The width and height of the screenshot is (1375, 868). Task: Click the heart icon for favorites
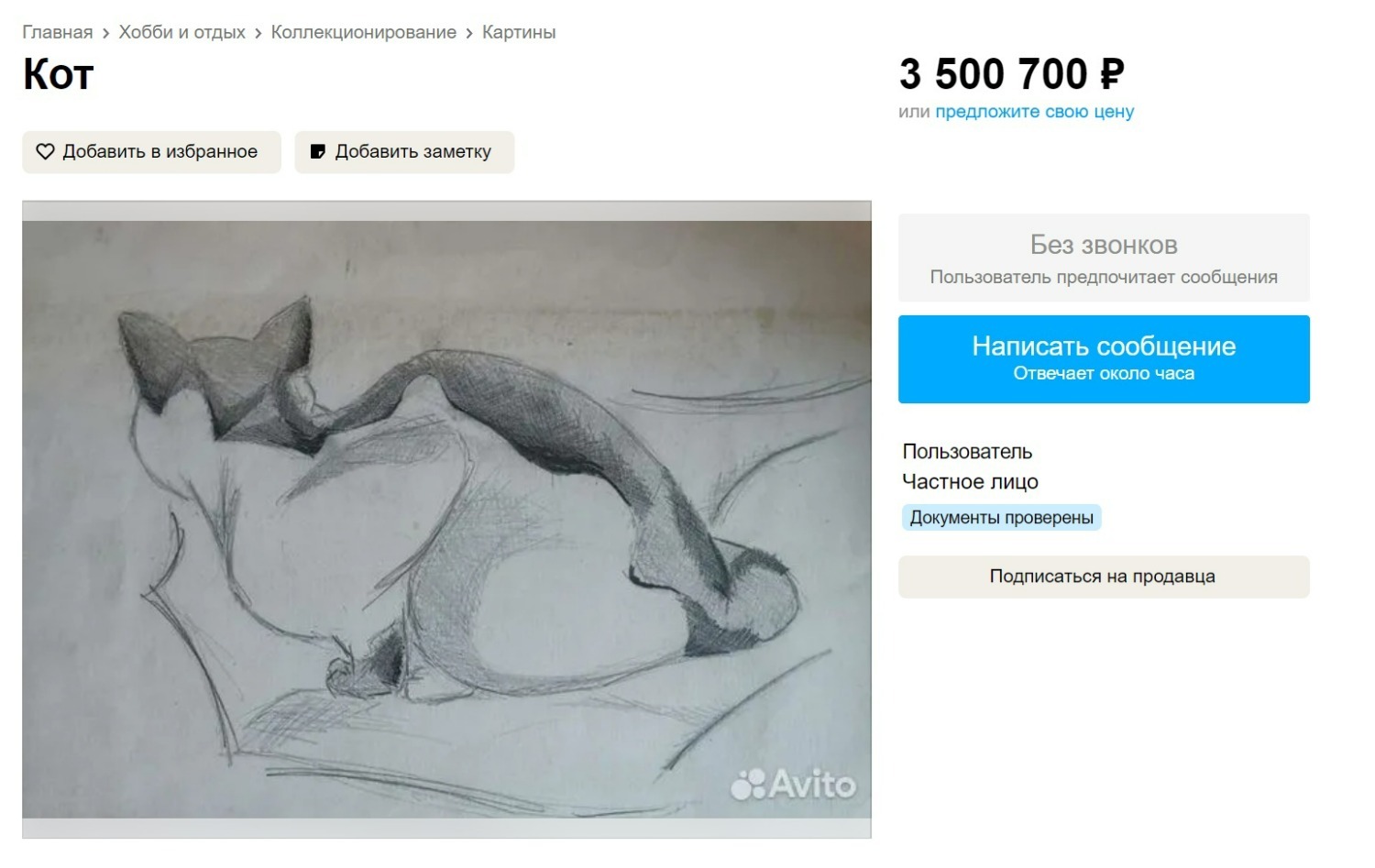pyautogui.click(x=45, y=151)
